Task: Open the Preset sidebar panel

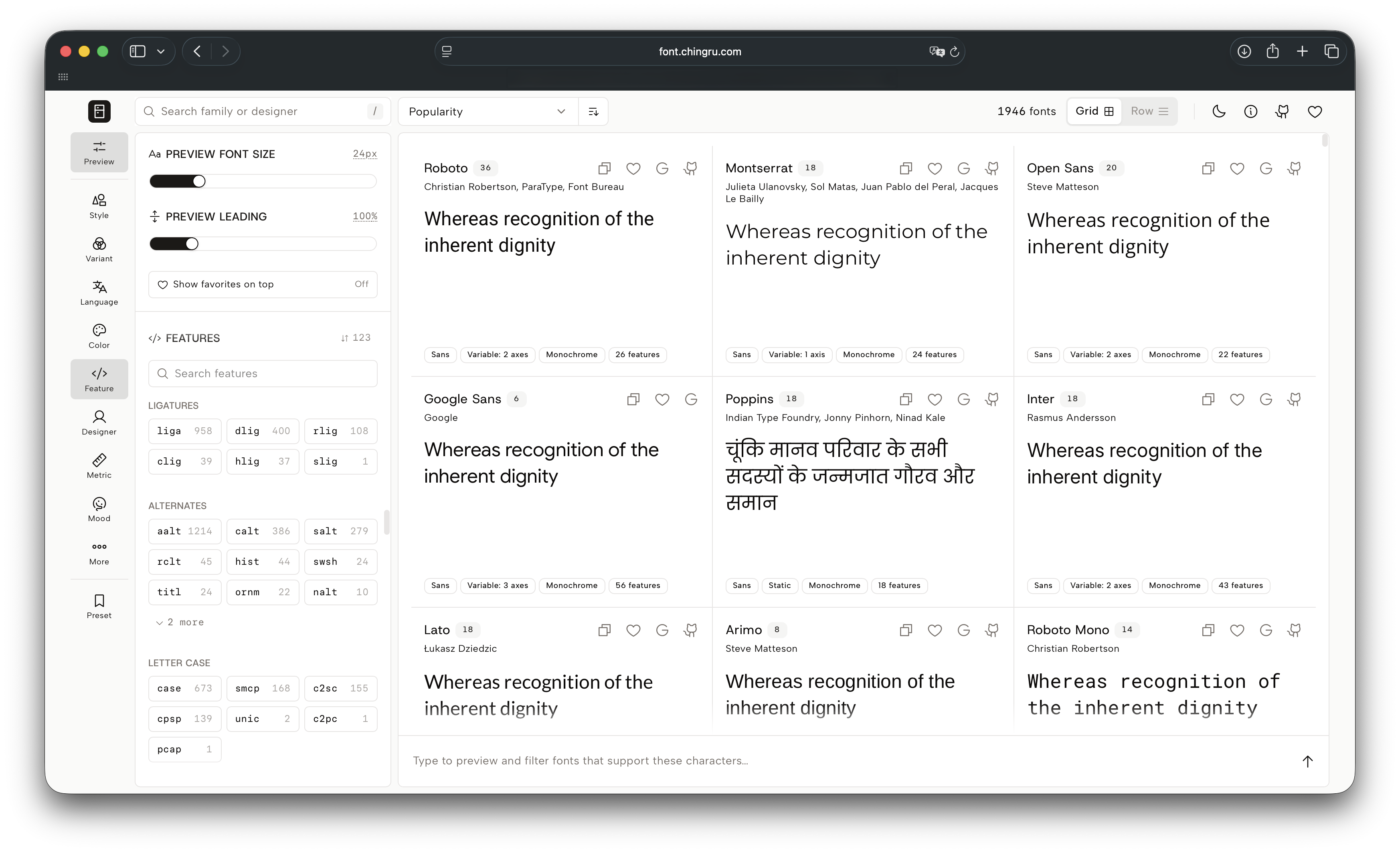Action: pos(99,606)
